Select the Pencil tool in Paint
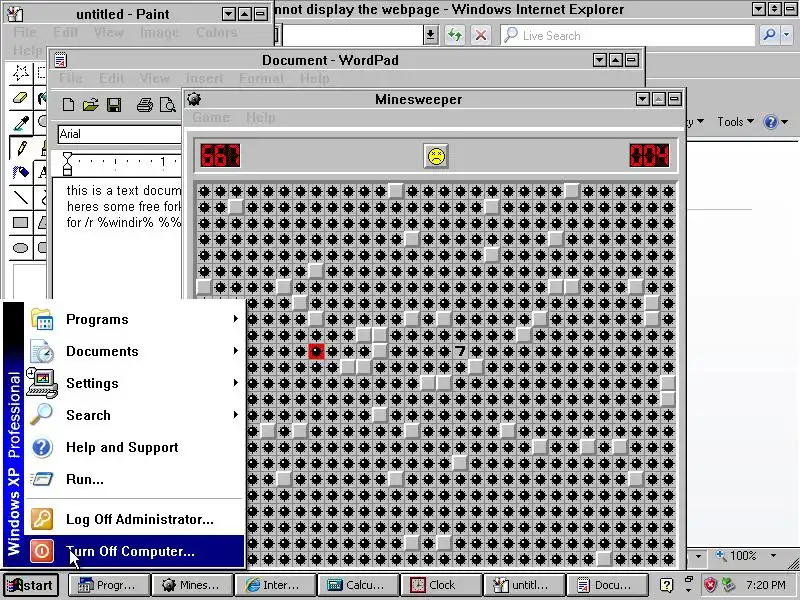This screenshot has height=600, width=800. (21, 148)
